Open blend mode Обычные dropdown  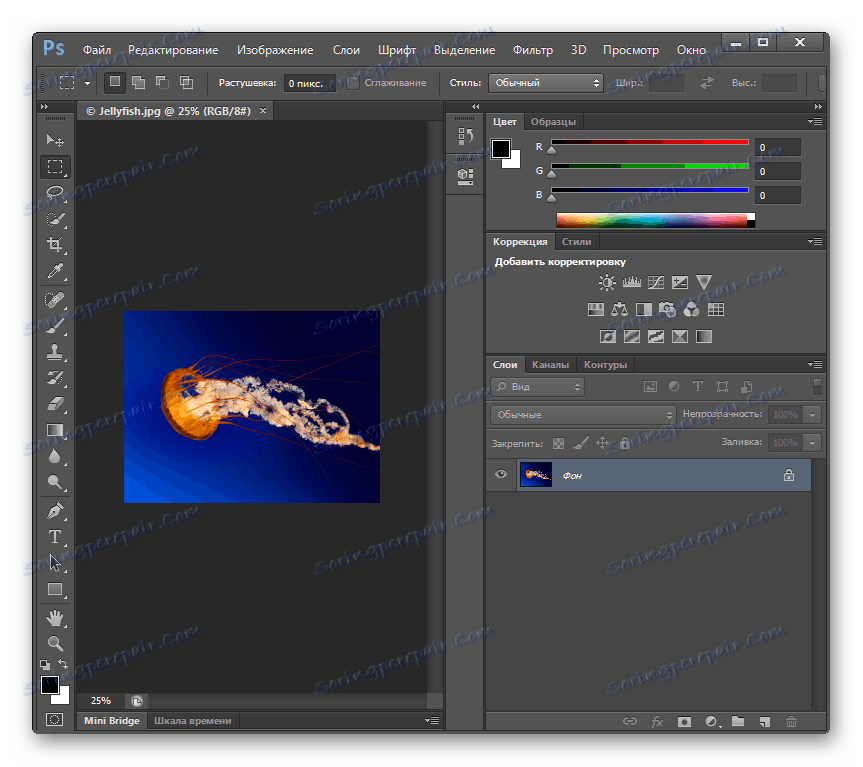click(x=583, y=414)
